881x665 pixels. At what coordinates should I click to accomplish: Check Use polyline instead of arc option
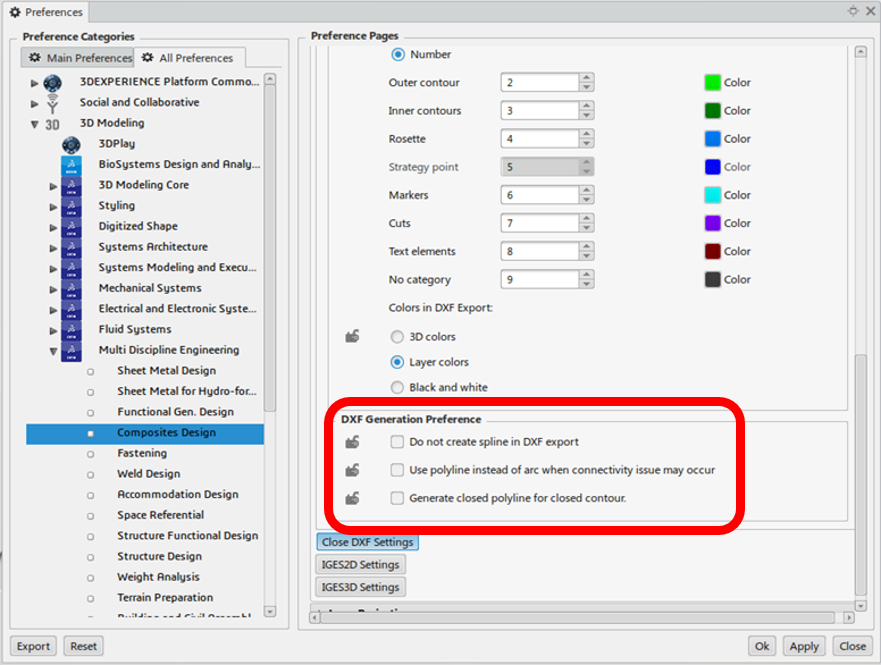[x=397, y=470]
